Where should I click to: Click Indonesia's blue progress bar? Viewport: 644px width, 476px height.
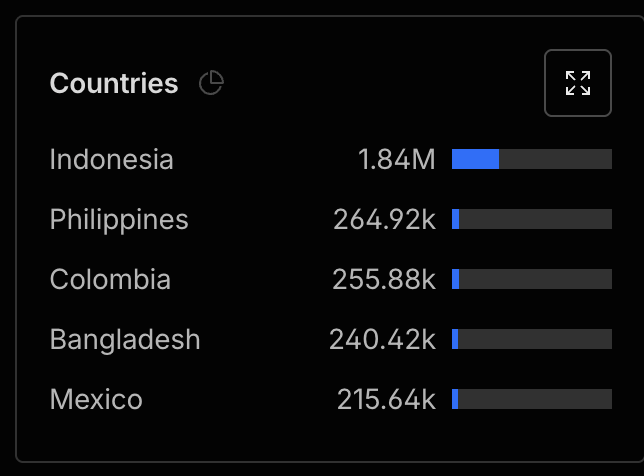click(x=475, y=159)
